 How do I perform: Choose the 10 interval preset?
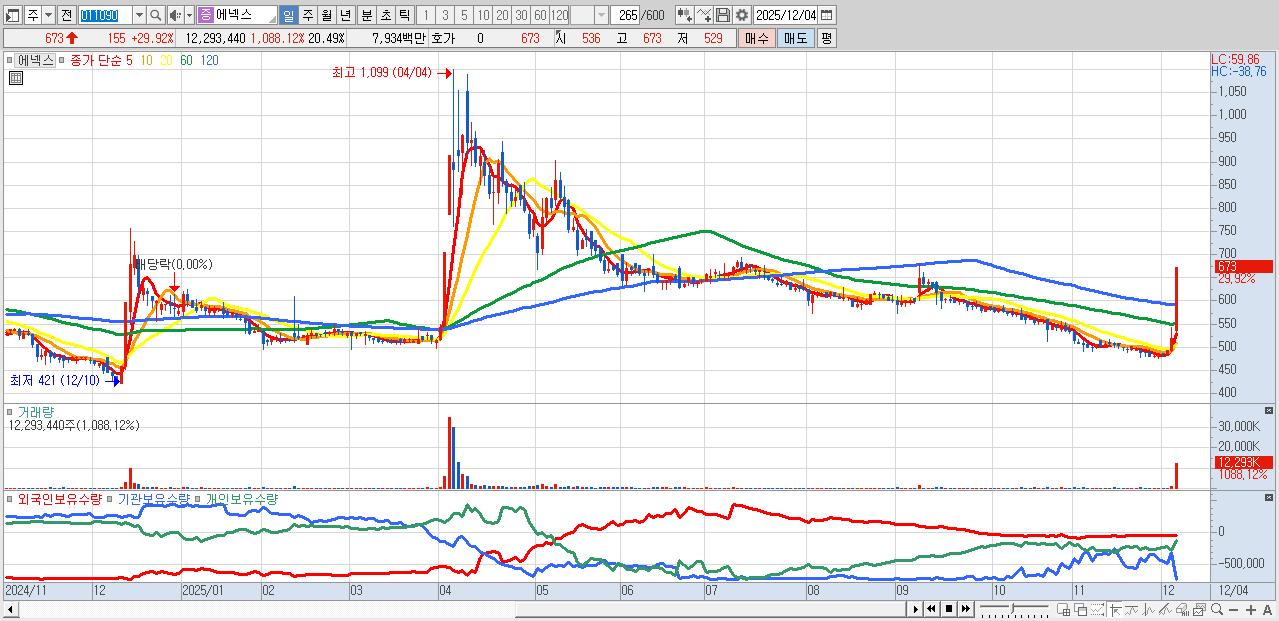point(483,15)
